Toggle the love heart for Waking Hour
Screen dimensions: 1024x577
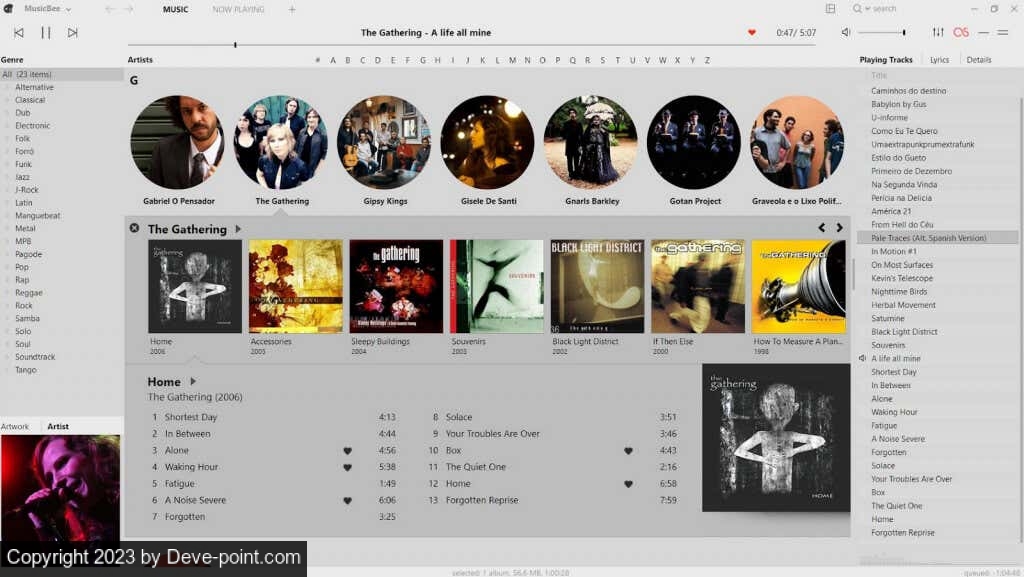[348, 467]
